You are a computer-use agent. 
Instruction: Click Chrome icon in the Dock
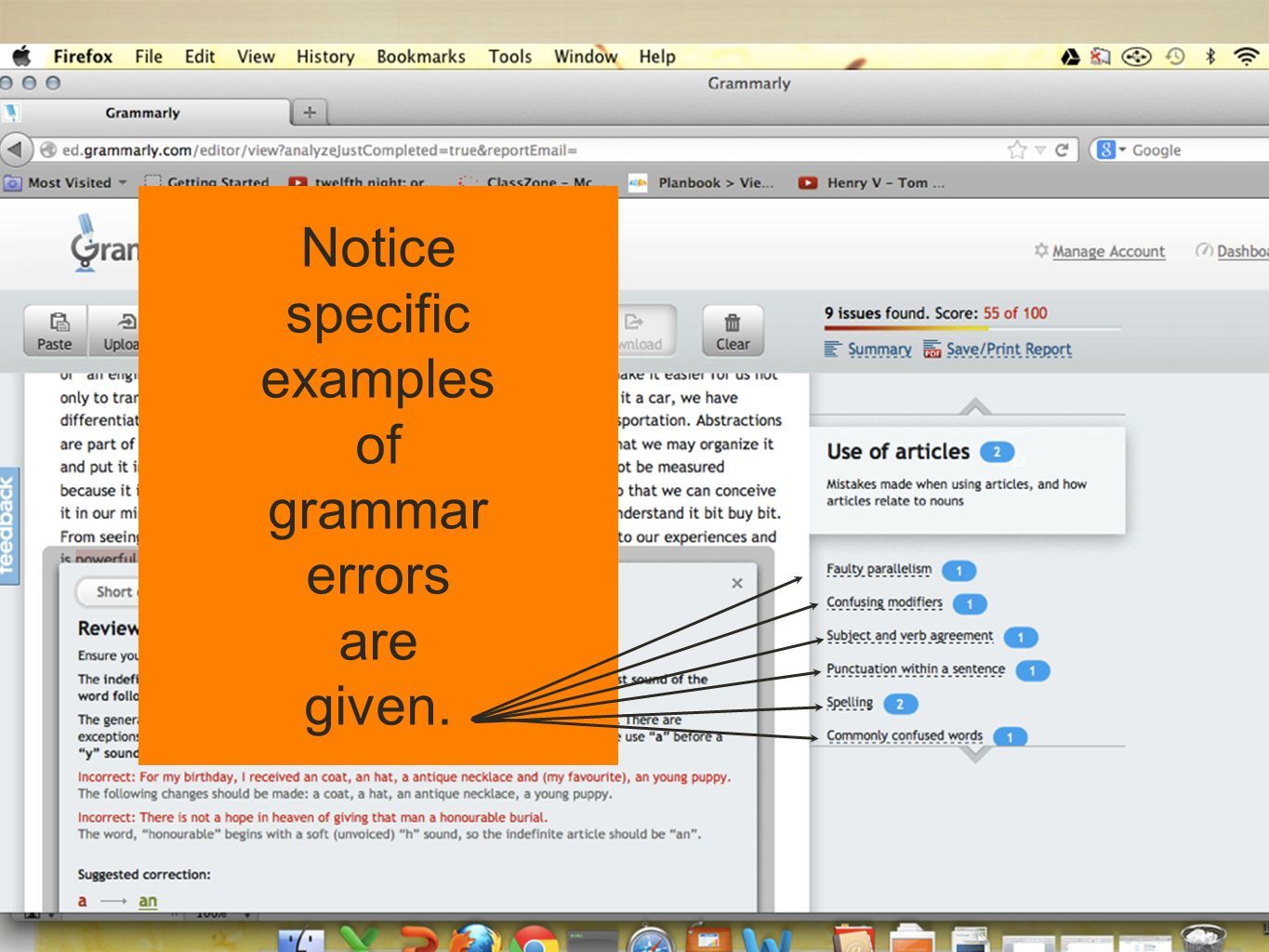point(535,939)
